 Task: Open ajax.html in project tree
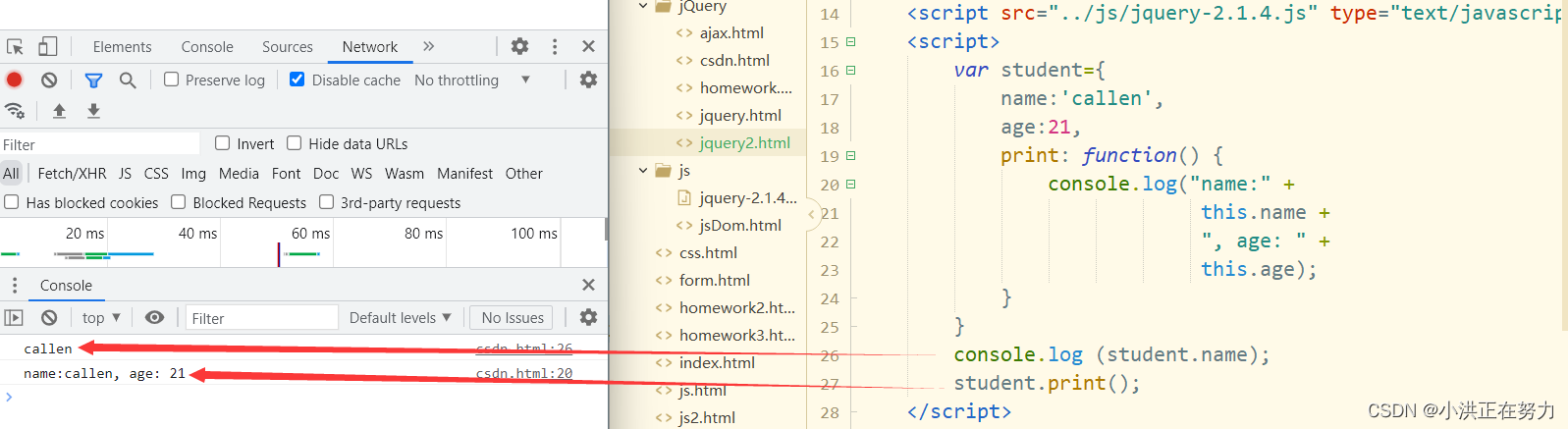pos(731,32)
